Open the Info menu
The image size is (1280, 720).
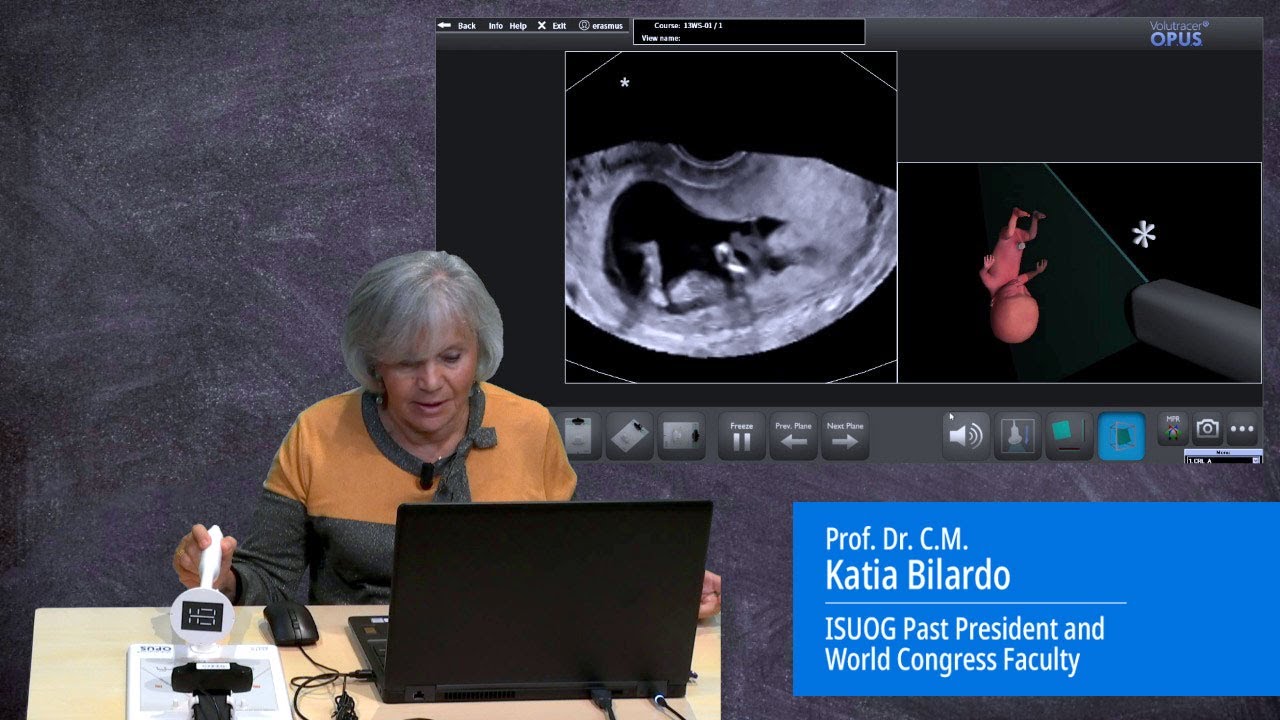coord(495,26)
